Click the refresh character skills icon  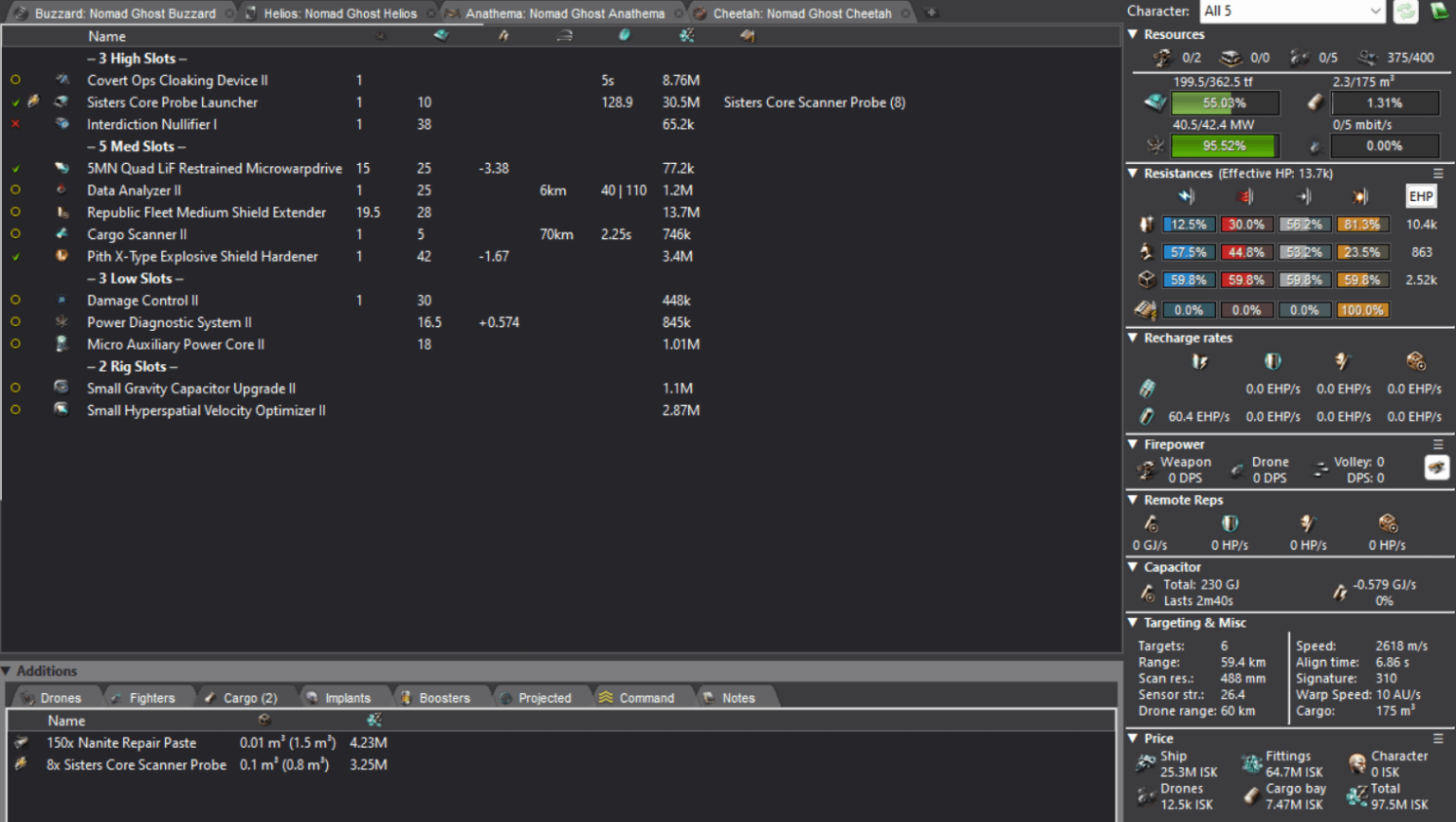pyautogui.click(x=1405, y=11)
